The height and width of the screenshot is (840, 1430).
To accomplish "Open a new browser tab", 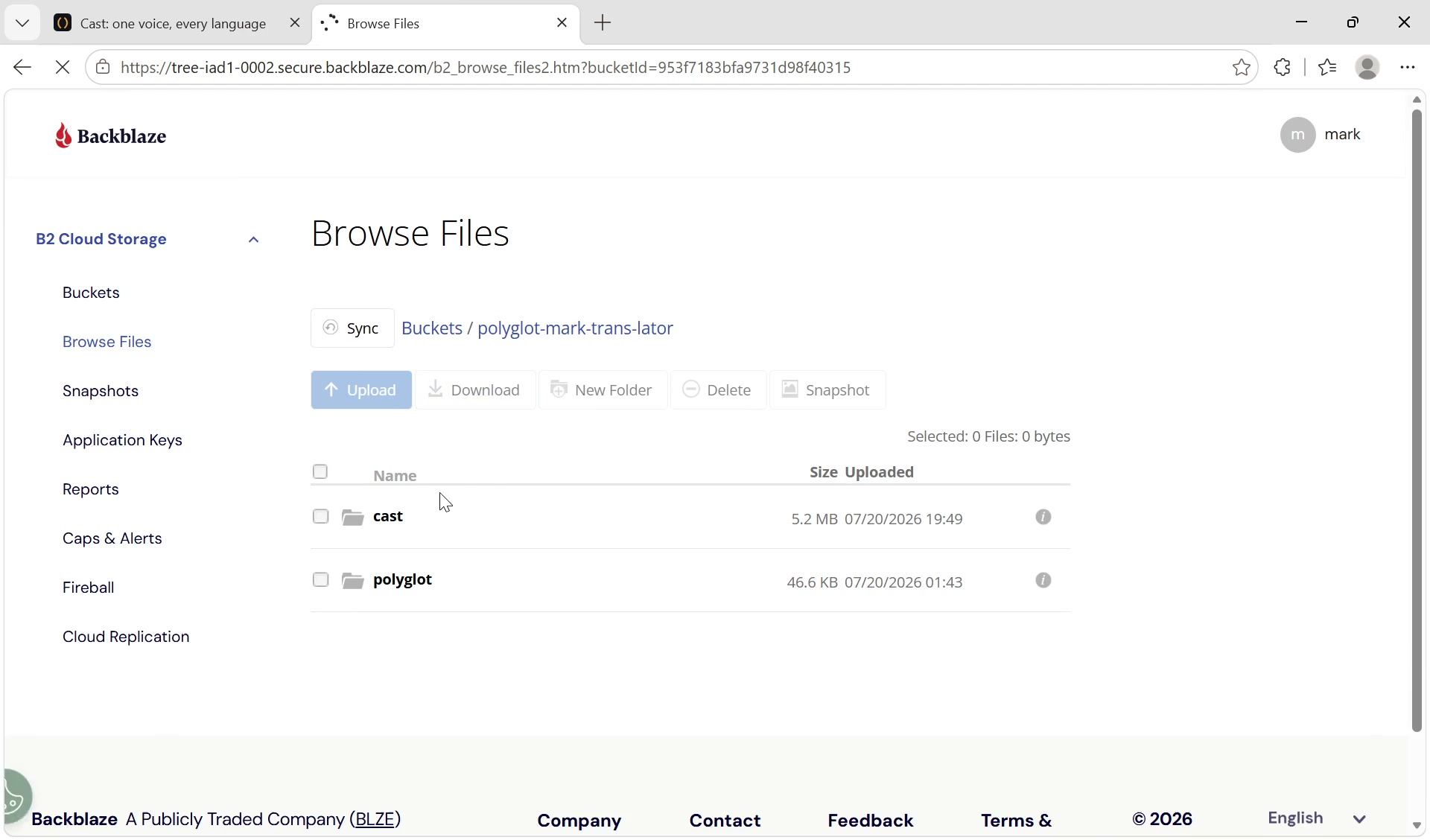I will [x=603, y=23].
